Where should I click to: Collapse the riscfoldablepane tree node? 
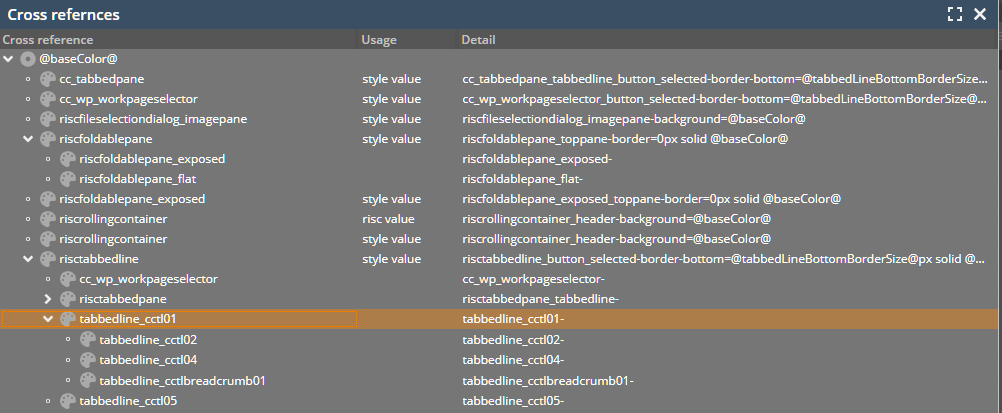[x=29, y=139]
